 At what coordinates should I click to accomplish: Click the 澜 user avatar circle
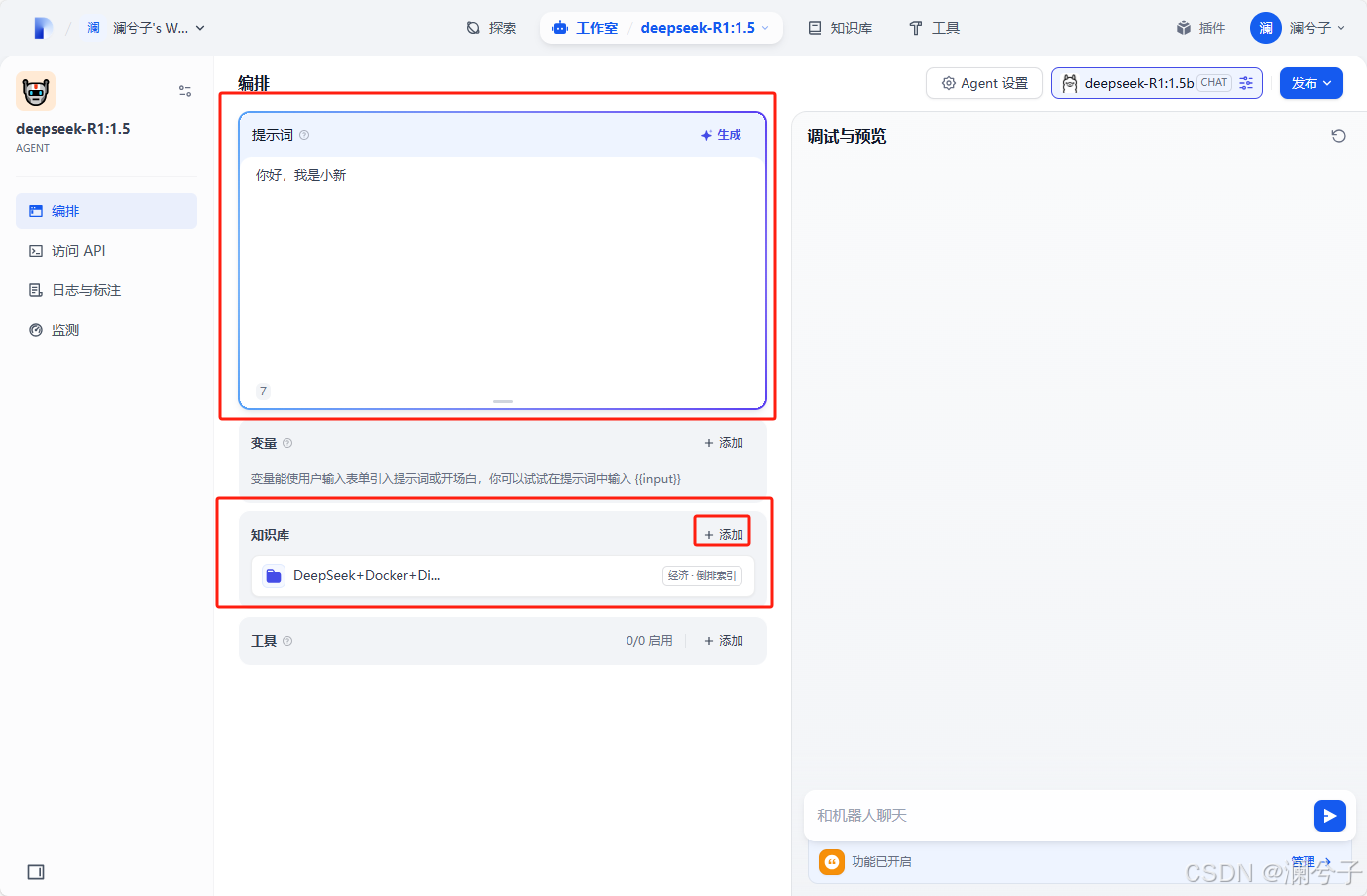pos(1266,28)
